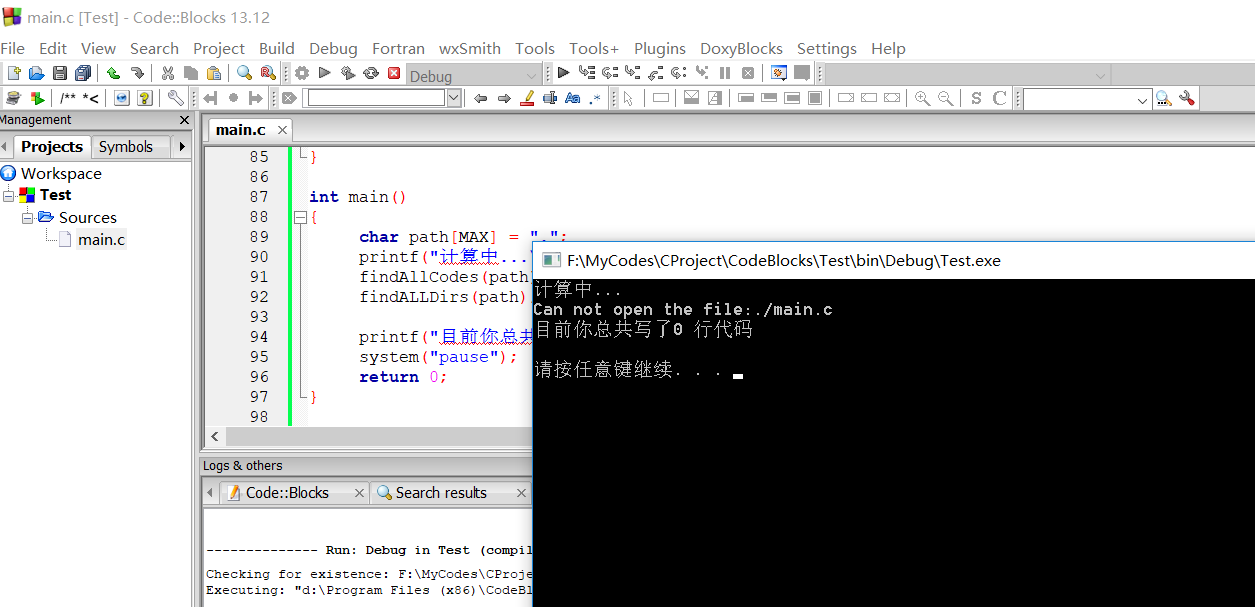This screenshot has width=1255, height=607.
Task: Toggle the selected text search icon
Action: click(x=550, y=98)
